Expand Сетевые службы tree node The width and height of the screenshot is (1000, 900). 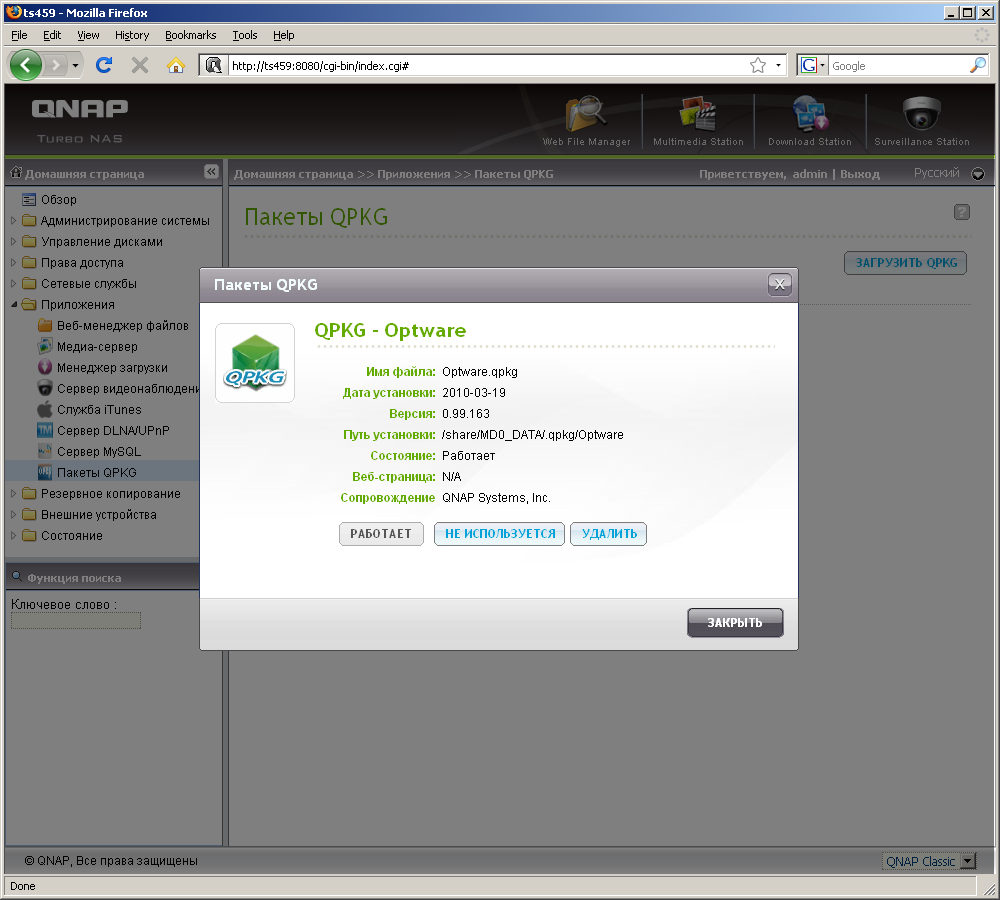point(13,283)
